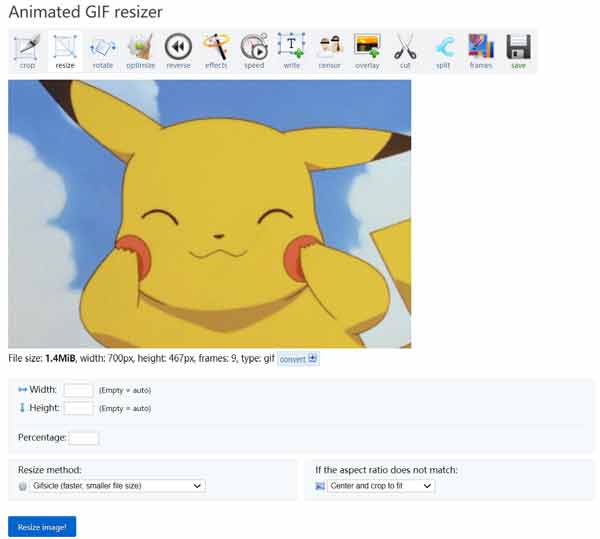600x539 pixels.
Task: Expand the aspect ratio mismatch dropdown
Action: point(381,486)
